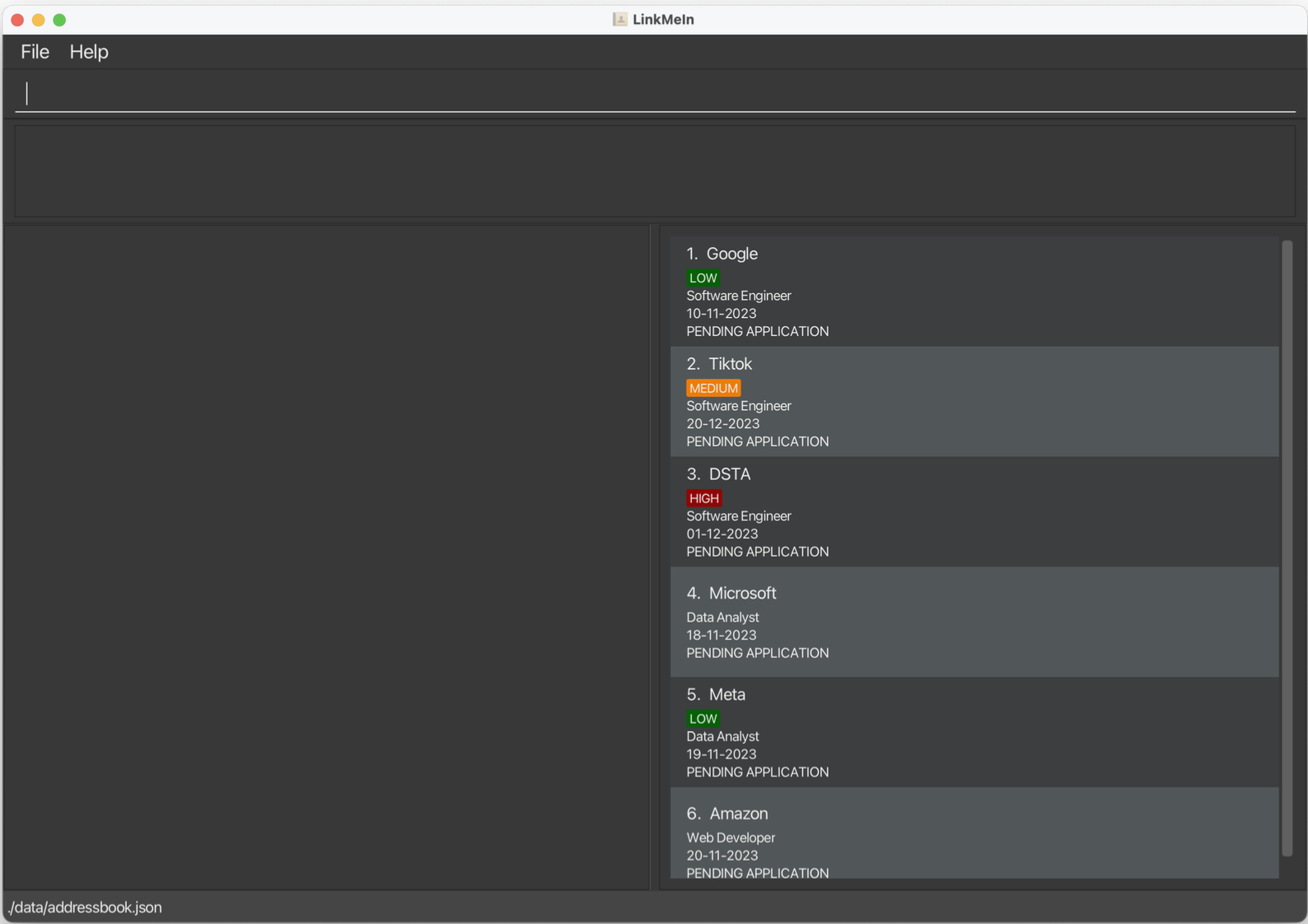The image size is (1308, 924).
Task: Click Google's date 10-11-2023
Action: coord(722,314)
